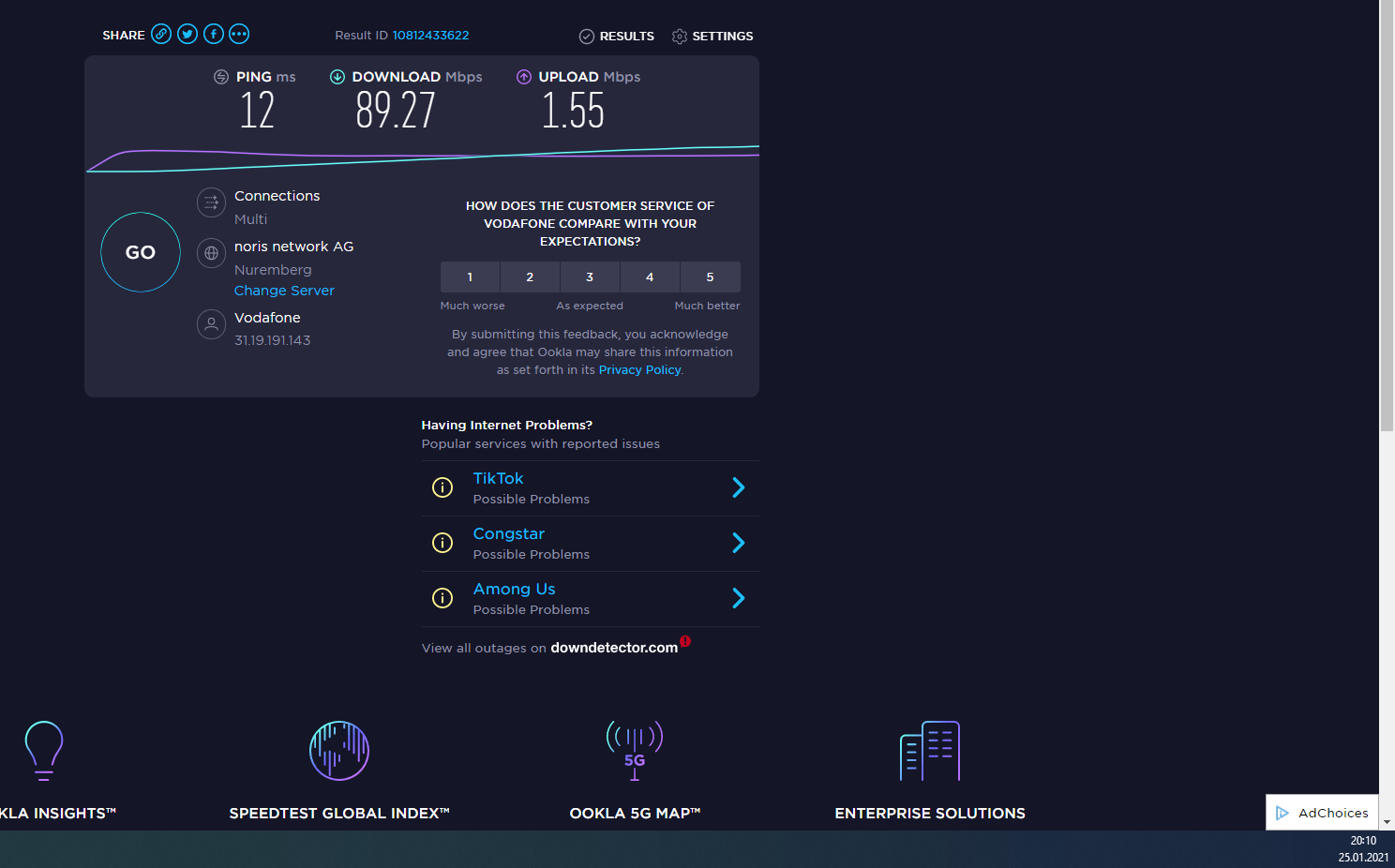Screen dimensions: 1395x868
Task: Rate customer service 1 Much worse
Action: pyautogui.click(x=470, y=277)
